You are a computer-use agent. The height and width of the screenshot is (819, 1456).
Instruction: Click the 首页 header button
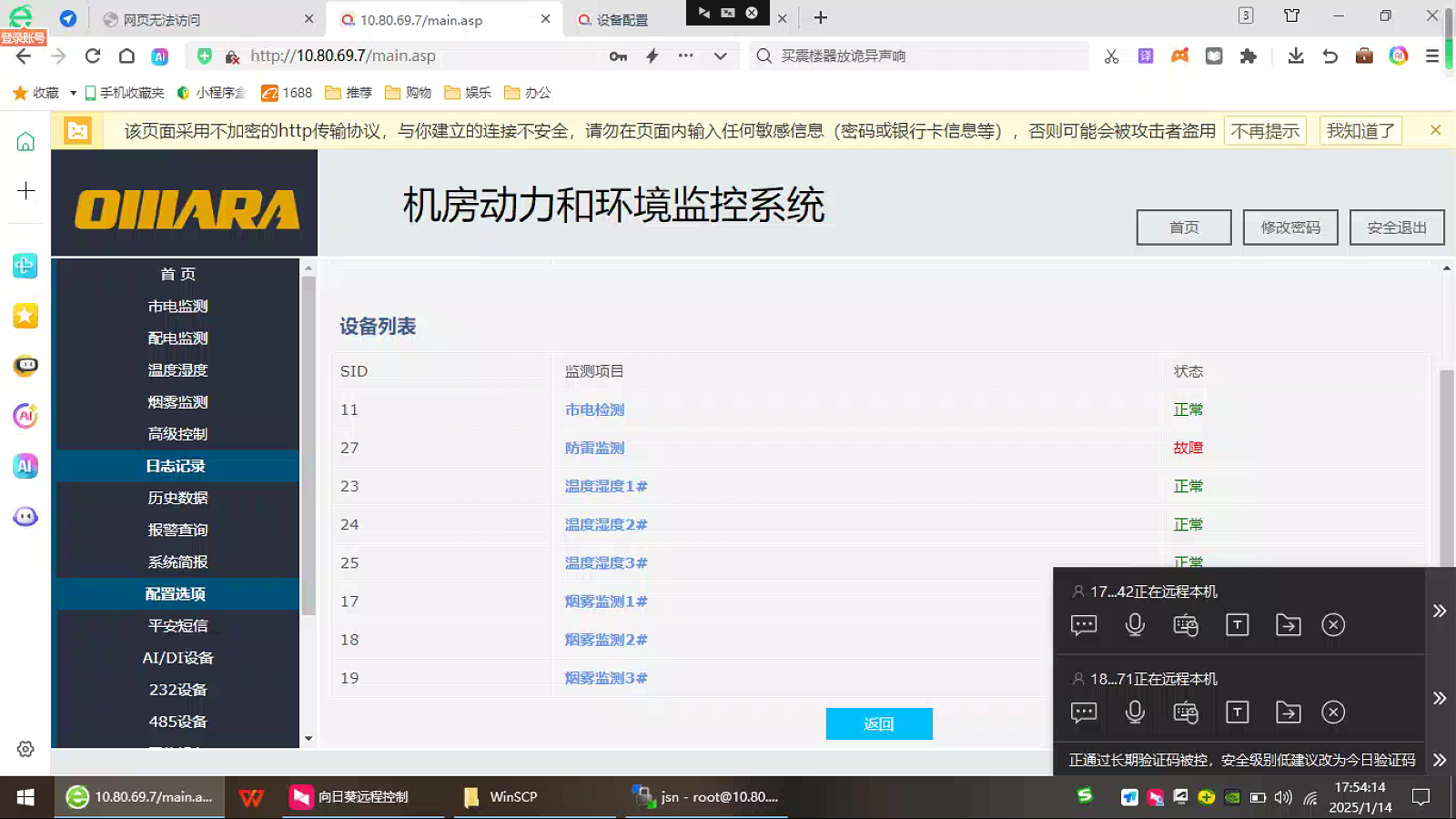click(x=1184, y=227)
